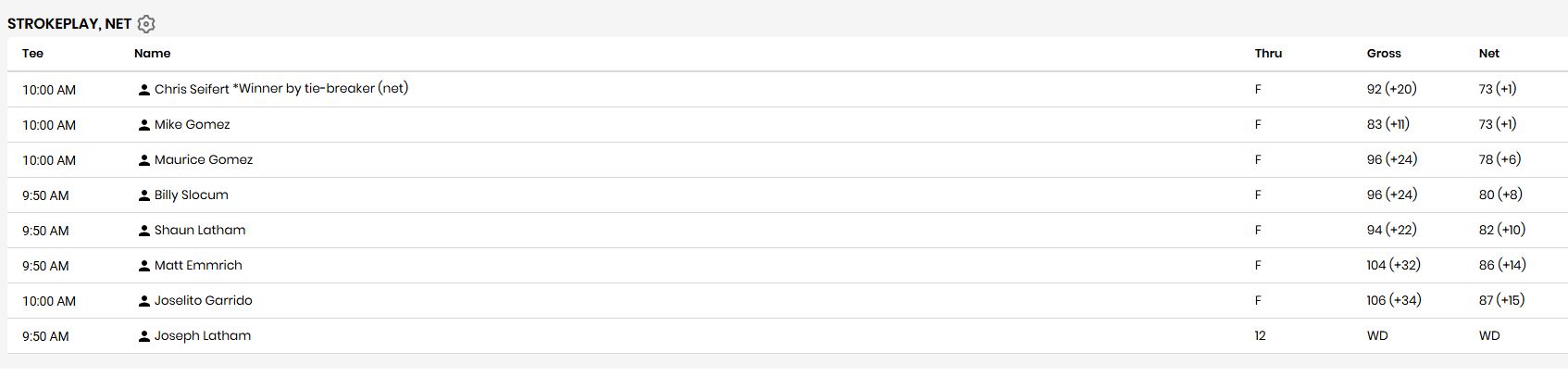1568x377 pixels.
Task: Sort by the Net column header
Action: tap(1488, 54)
